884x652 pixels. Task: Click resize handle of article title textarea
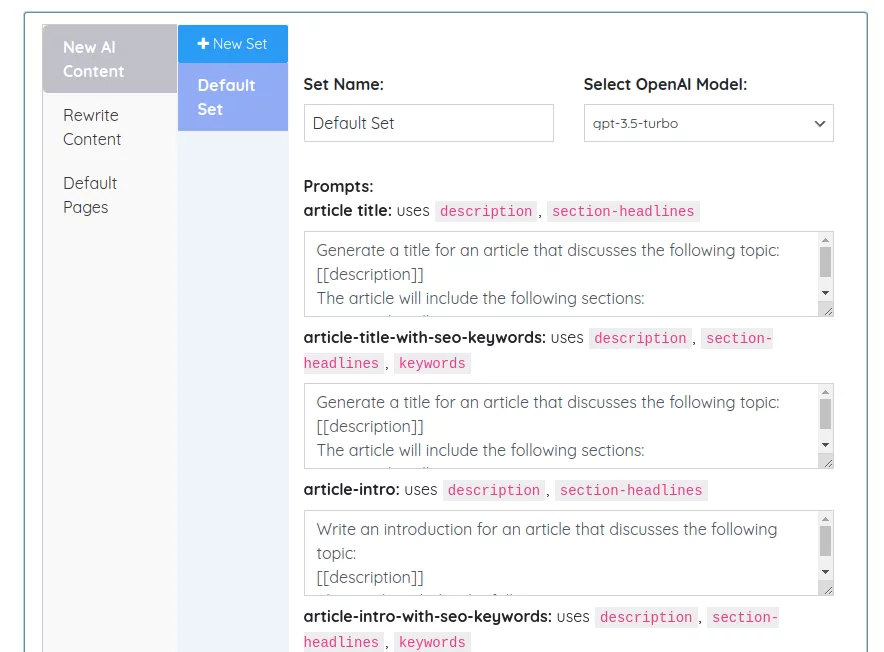pos(828,310)
